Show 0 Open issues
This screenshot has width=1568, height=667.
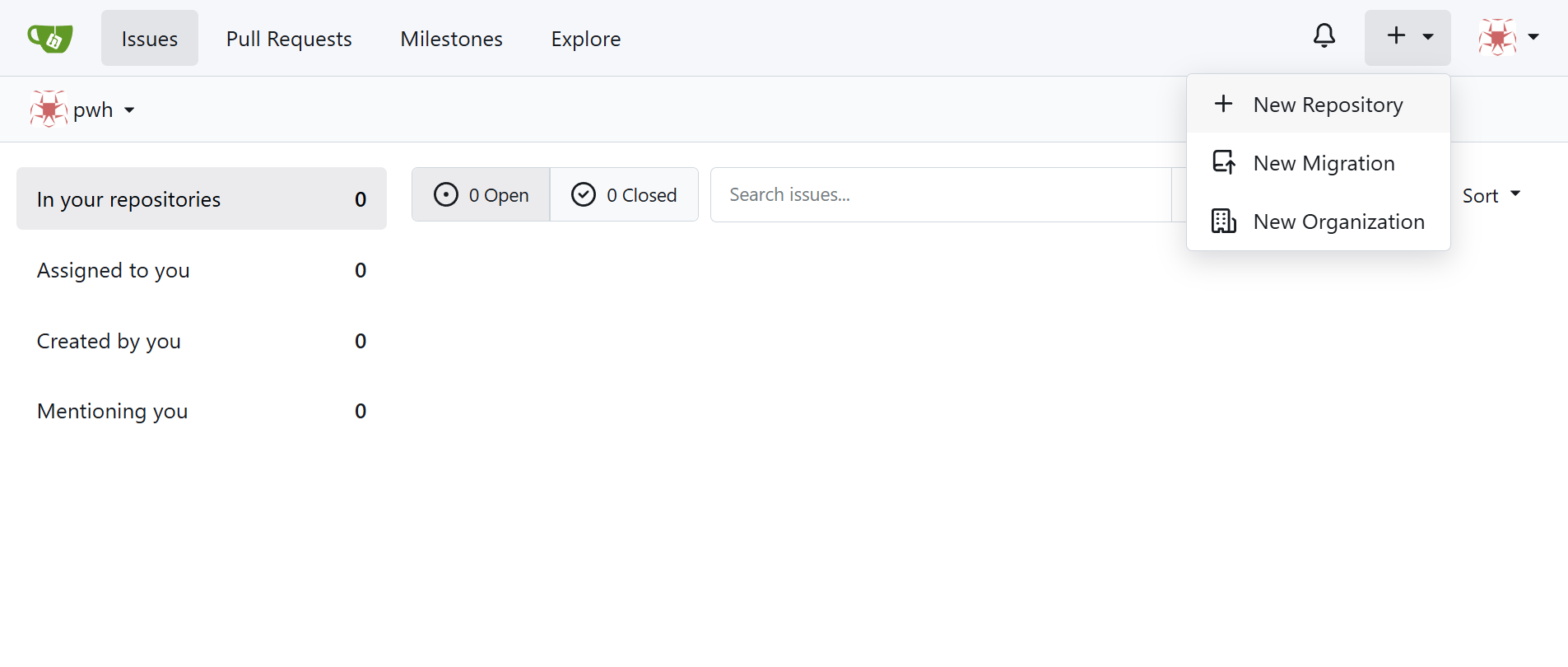481,195
